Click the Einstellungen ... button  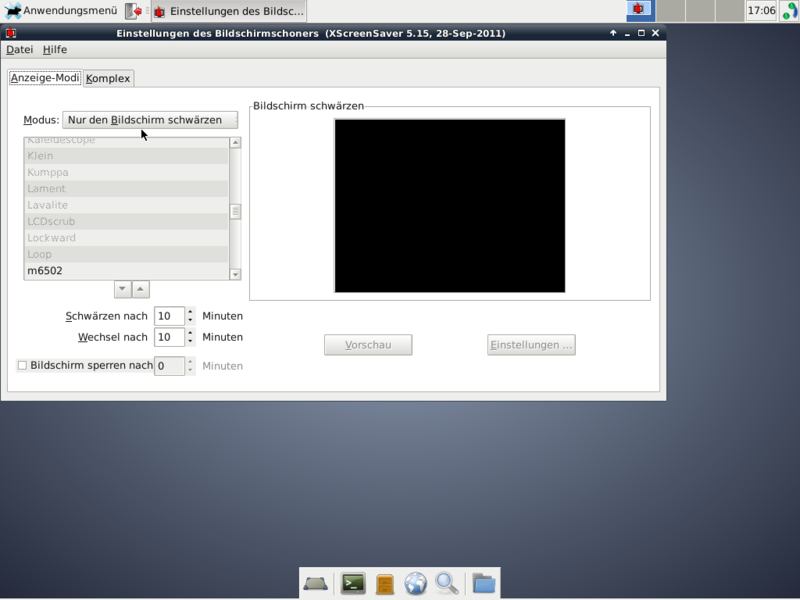tap(531, 345)
